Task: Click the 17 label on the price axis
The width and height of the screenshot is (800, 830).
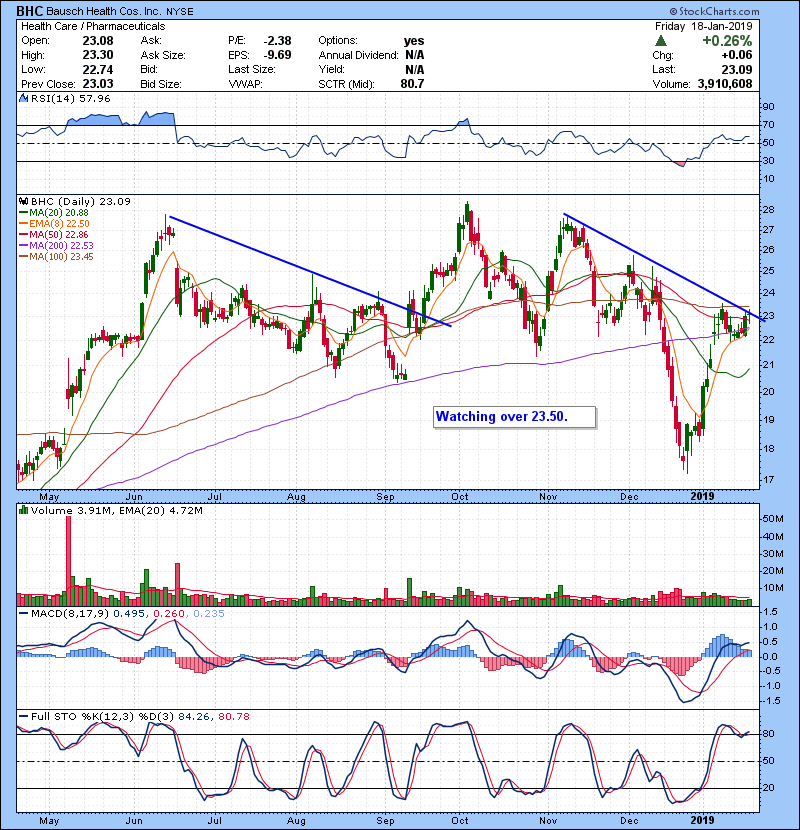Action: [768, 480]
